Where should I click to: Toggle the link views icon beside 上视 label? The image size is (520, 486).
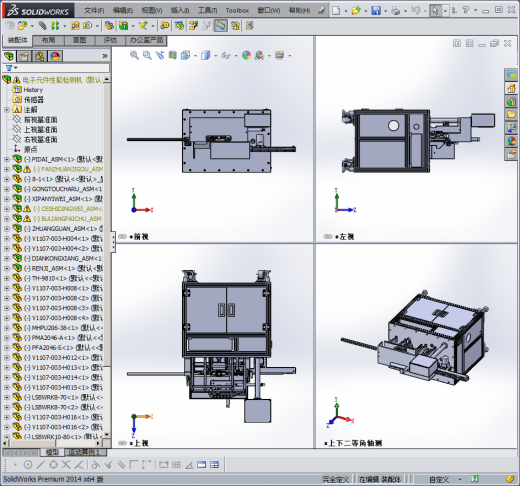(x=122, y=443)
